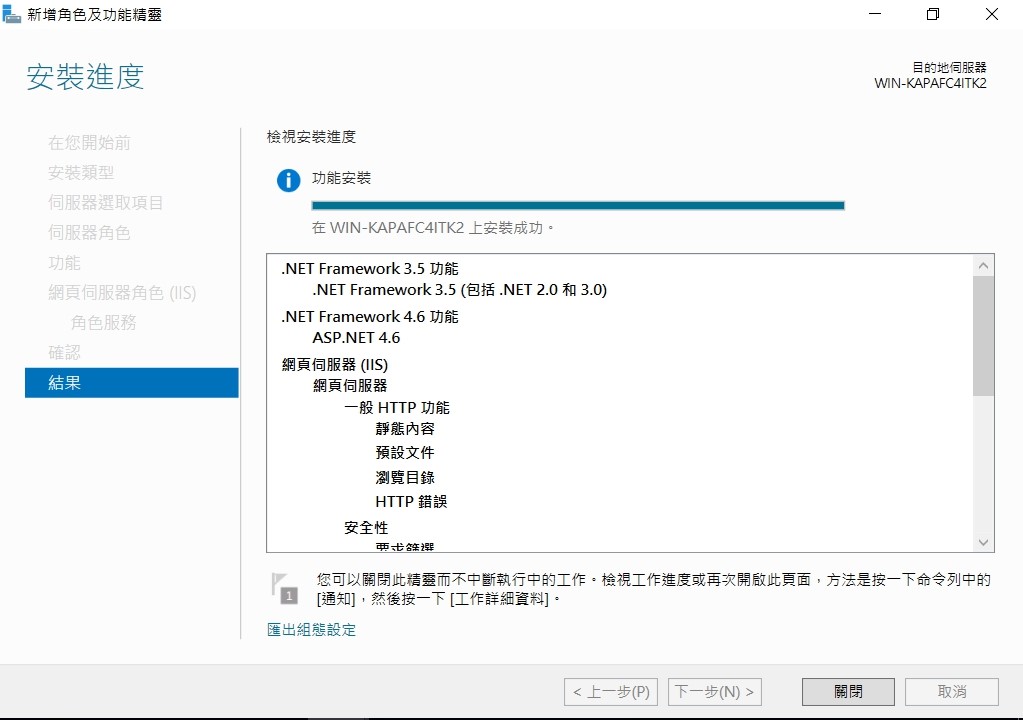The width and height of the screenshot is (1023, 720).
Task: Click the 一般 HTTP 功能 row
Action: point(397,408)
